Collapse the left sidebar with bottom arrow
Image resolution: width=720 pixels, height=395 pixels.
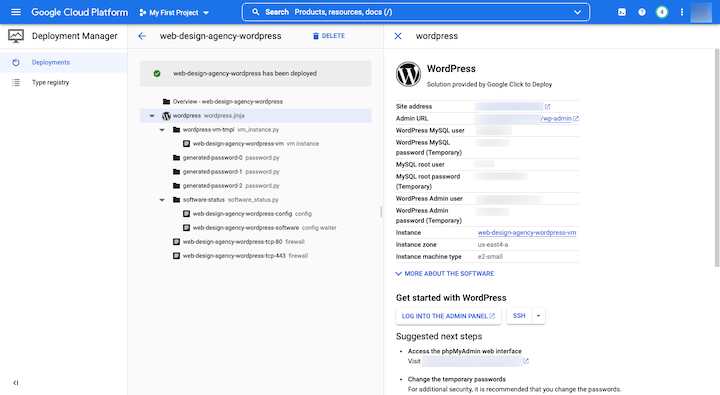(x=16, y=383)
